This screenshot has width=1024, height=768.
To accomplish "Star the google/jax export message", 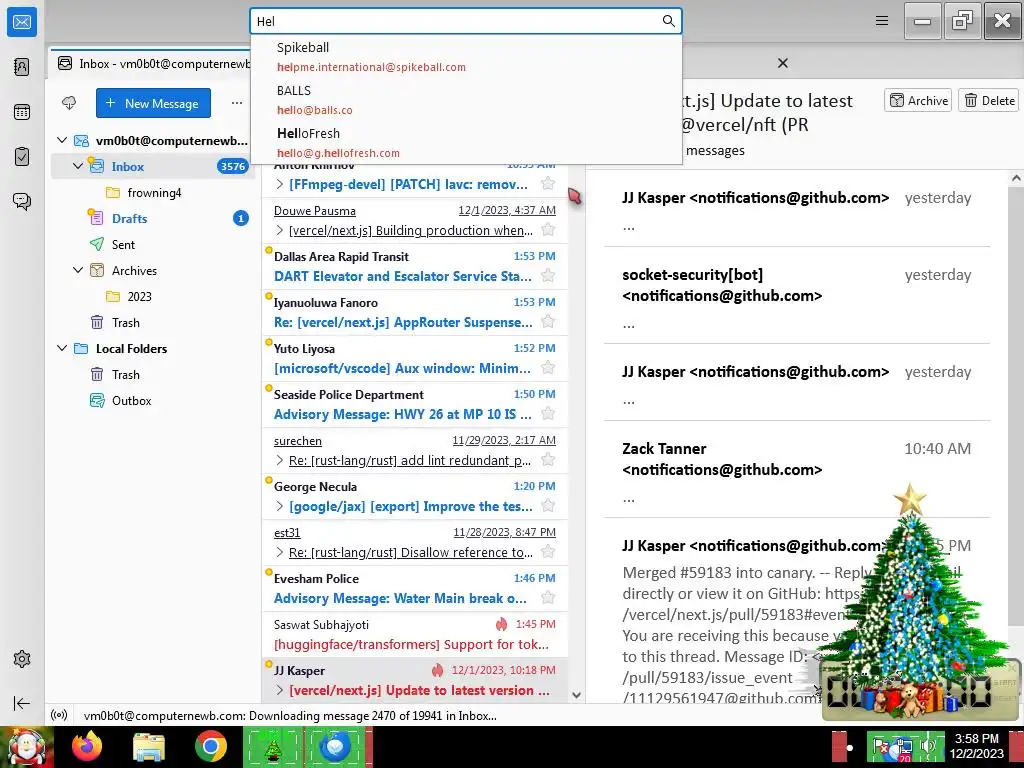I will (x=548, y=505).
